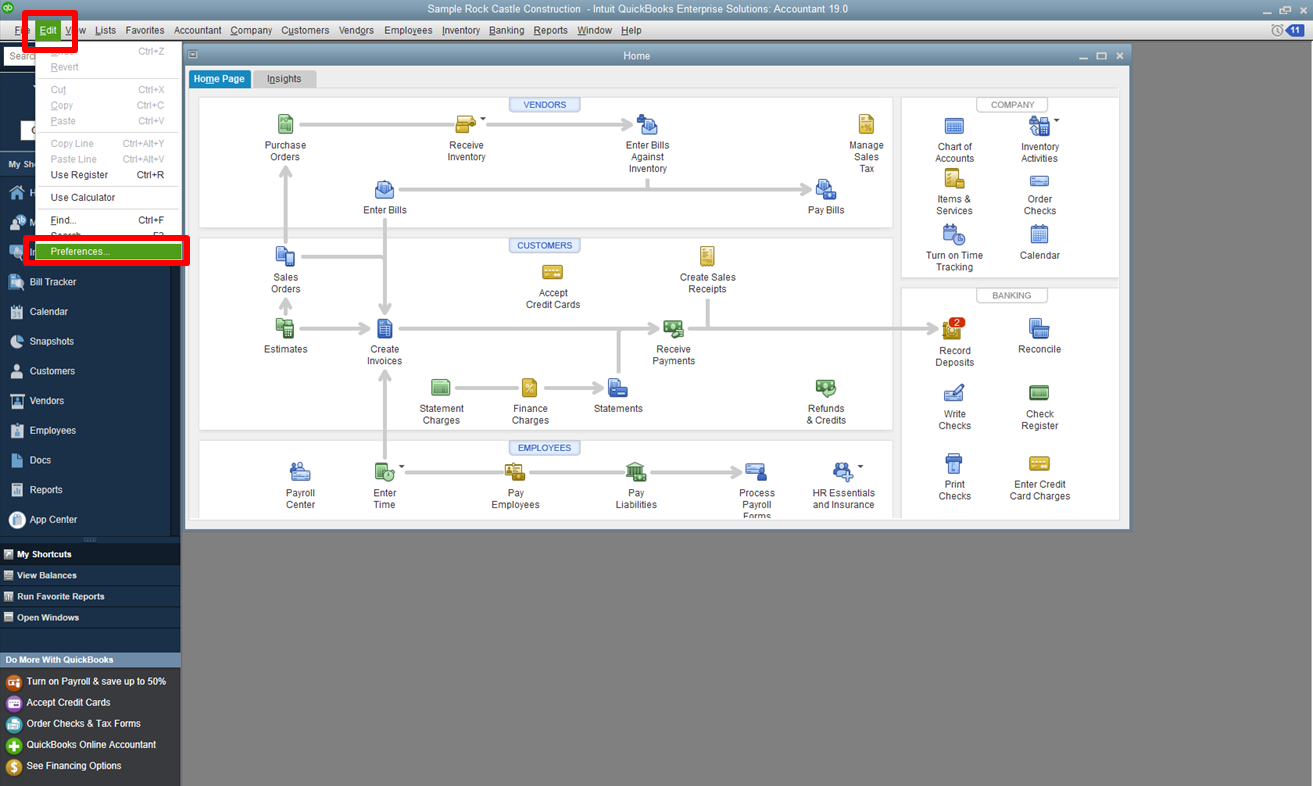The image size is (1313, 786).
Task: Expand the Receive Inventory dropdown arrow
Action: pyautogui.click(x=483, y=120)
